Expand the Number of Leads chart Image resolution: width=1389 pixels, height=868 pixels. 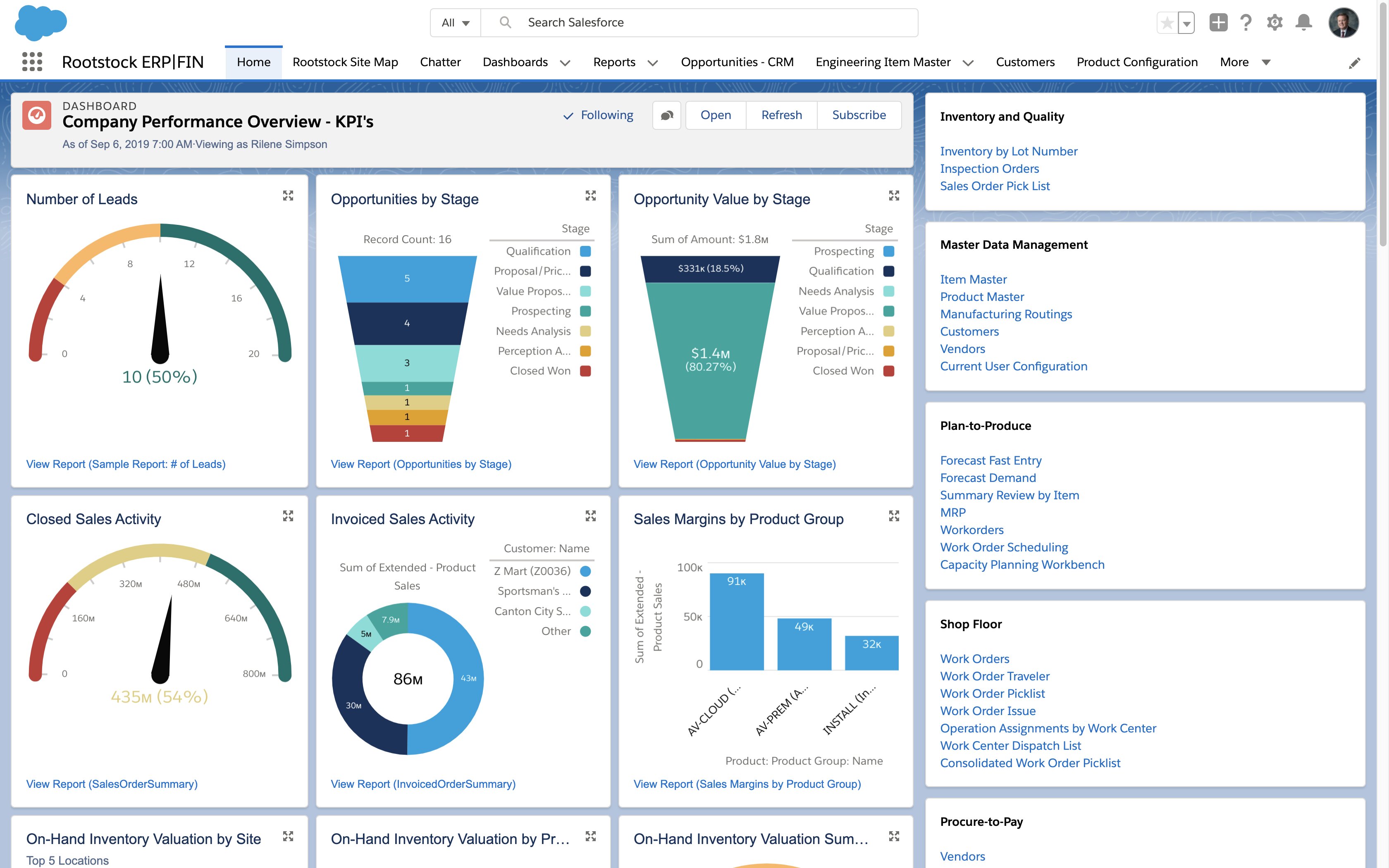click(288, 196)
